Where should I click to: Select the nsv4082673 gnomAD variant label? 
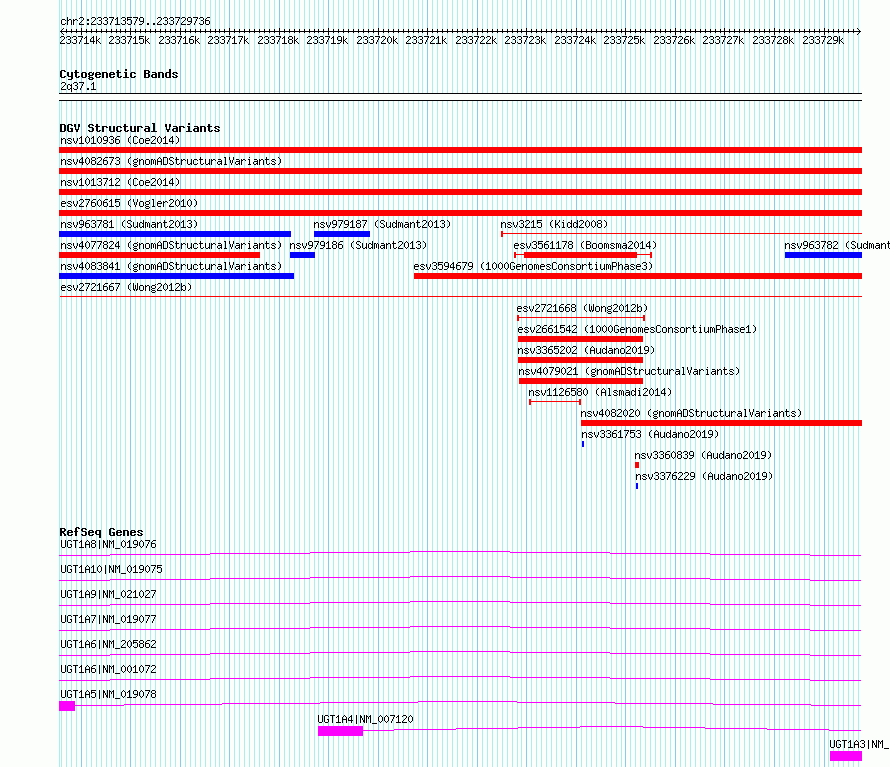(171, 161)
